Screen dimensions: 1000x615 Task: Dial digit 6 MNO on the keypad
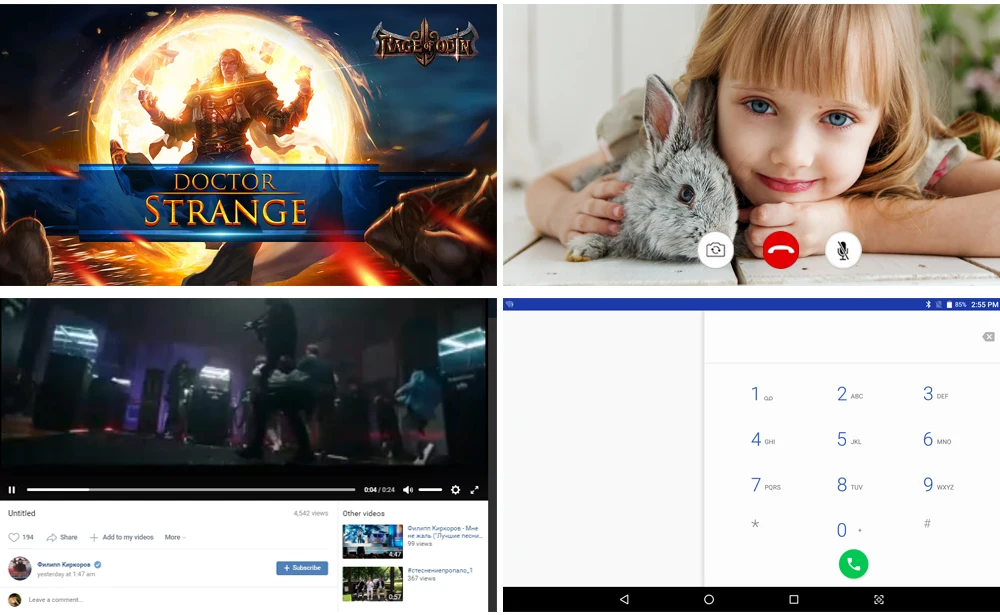click(x=936, y=440)
